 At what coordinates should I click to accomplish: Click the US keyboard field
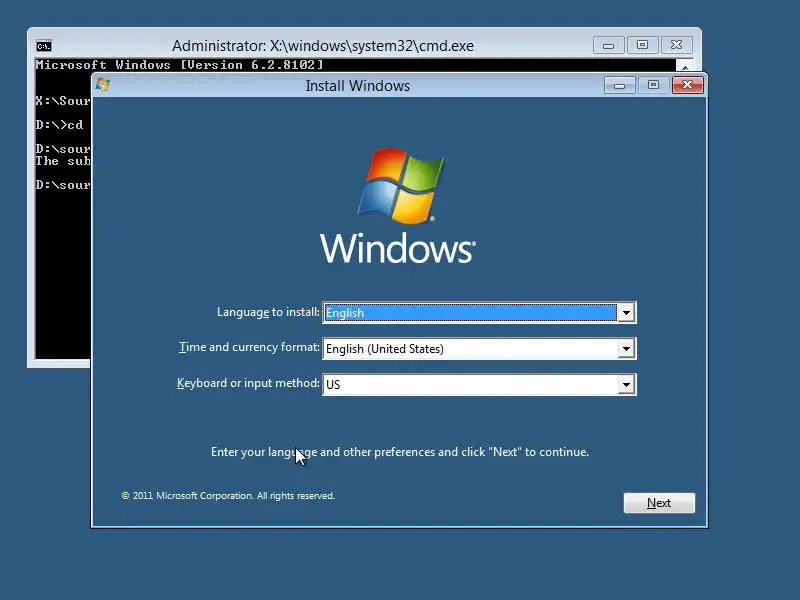point(479,385)
